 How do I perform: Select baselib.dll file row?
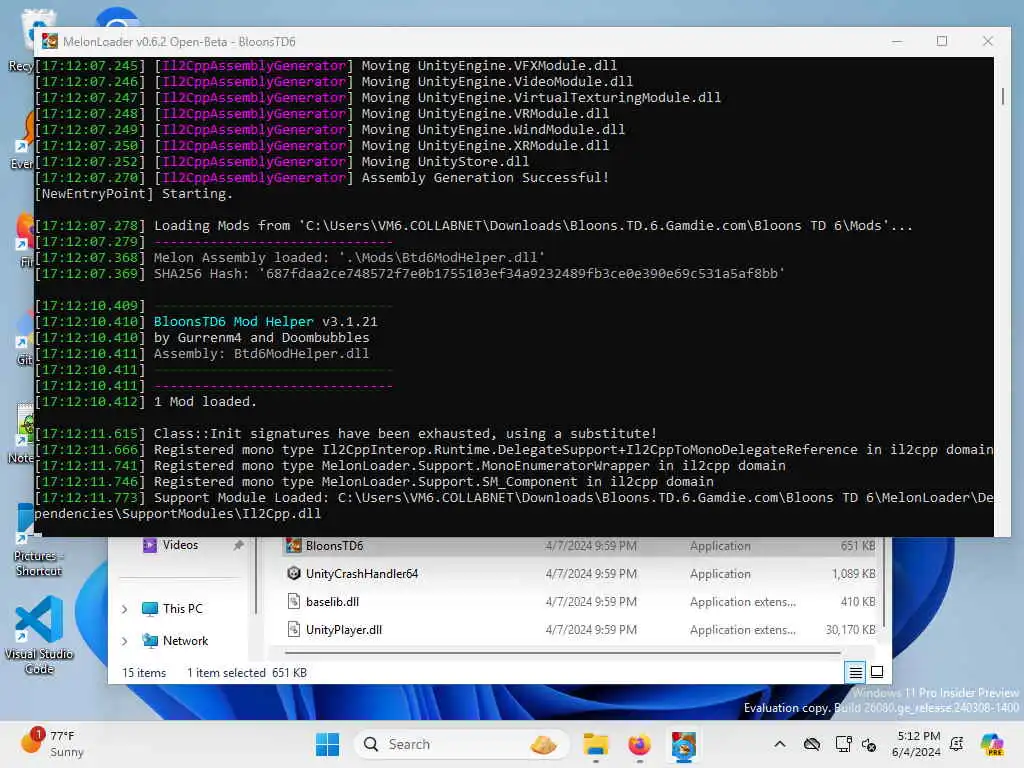pos(581,602)
